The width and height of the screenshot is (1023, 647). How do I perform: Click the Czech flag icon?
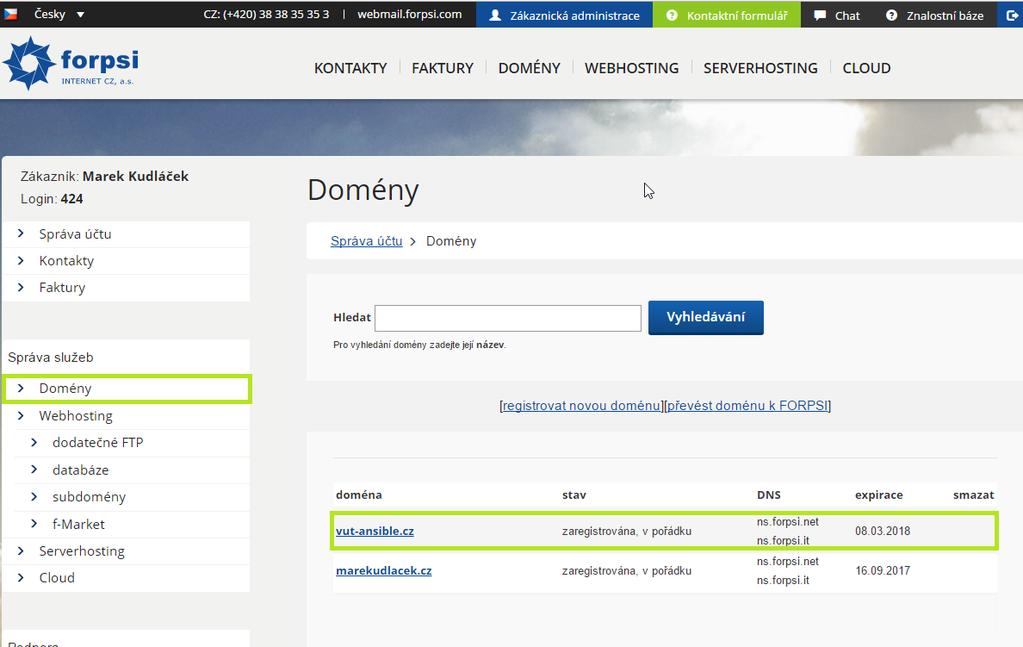(11, 14)
